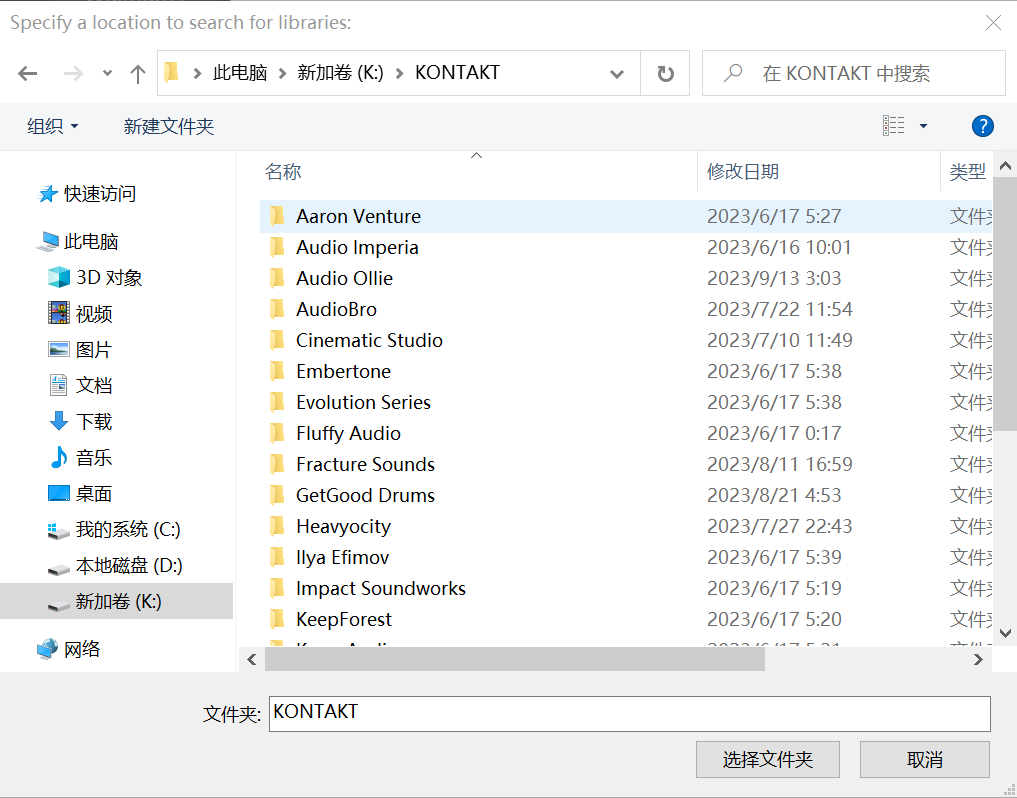Go back using the left arrow
The image size is (1017, 798).
coord(27,73)
